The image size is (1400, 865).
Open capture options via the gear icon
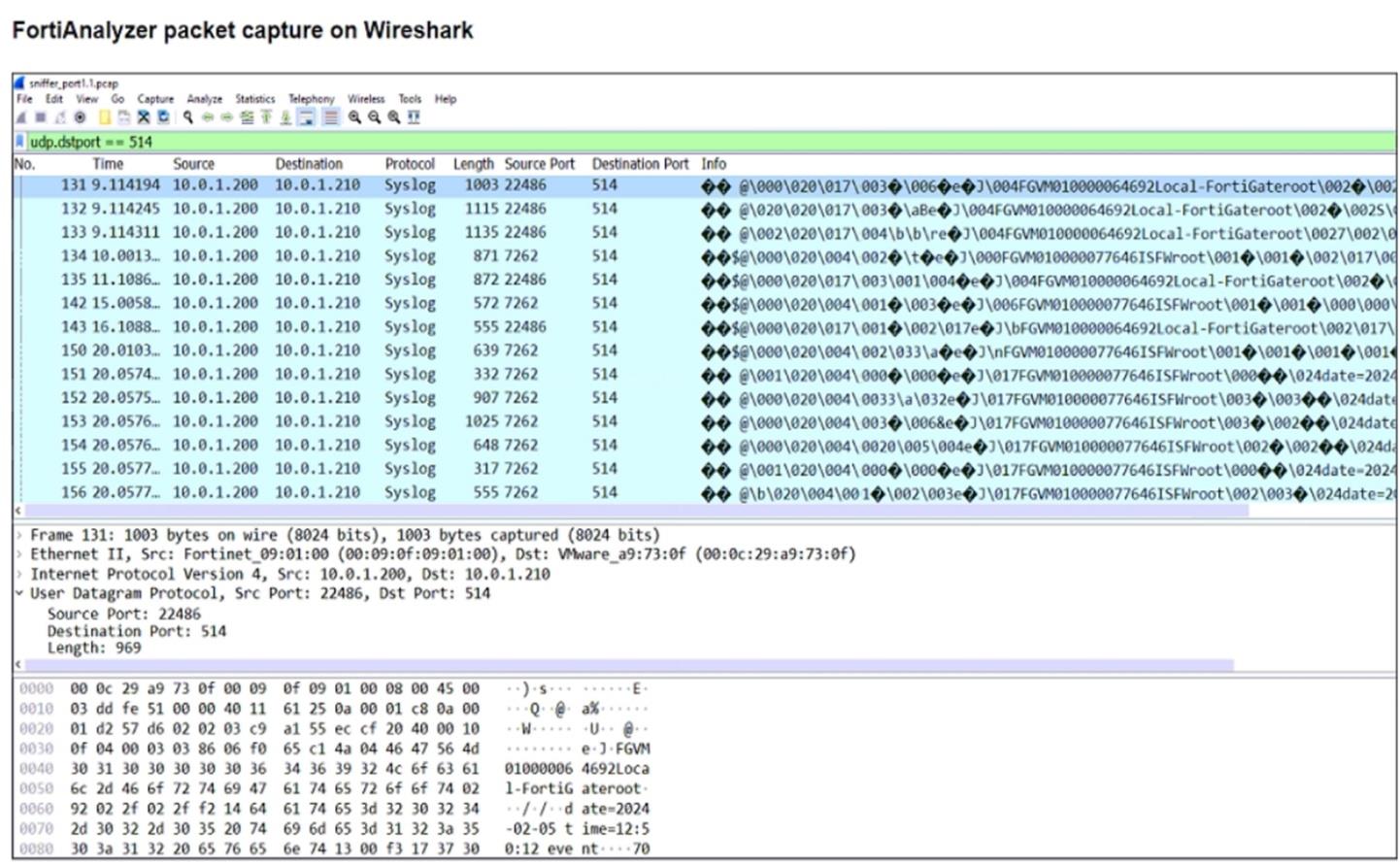click(x=81, y=117)
